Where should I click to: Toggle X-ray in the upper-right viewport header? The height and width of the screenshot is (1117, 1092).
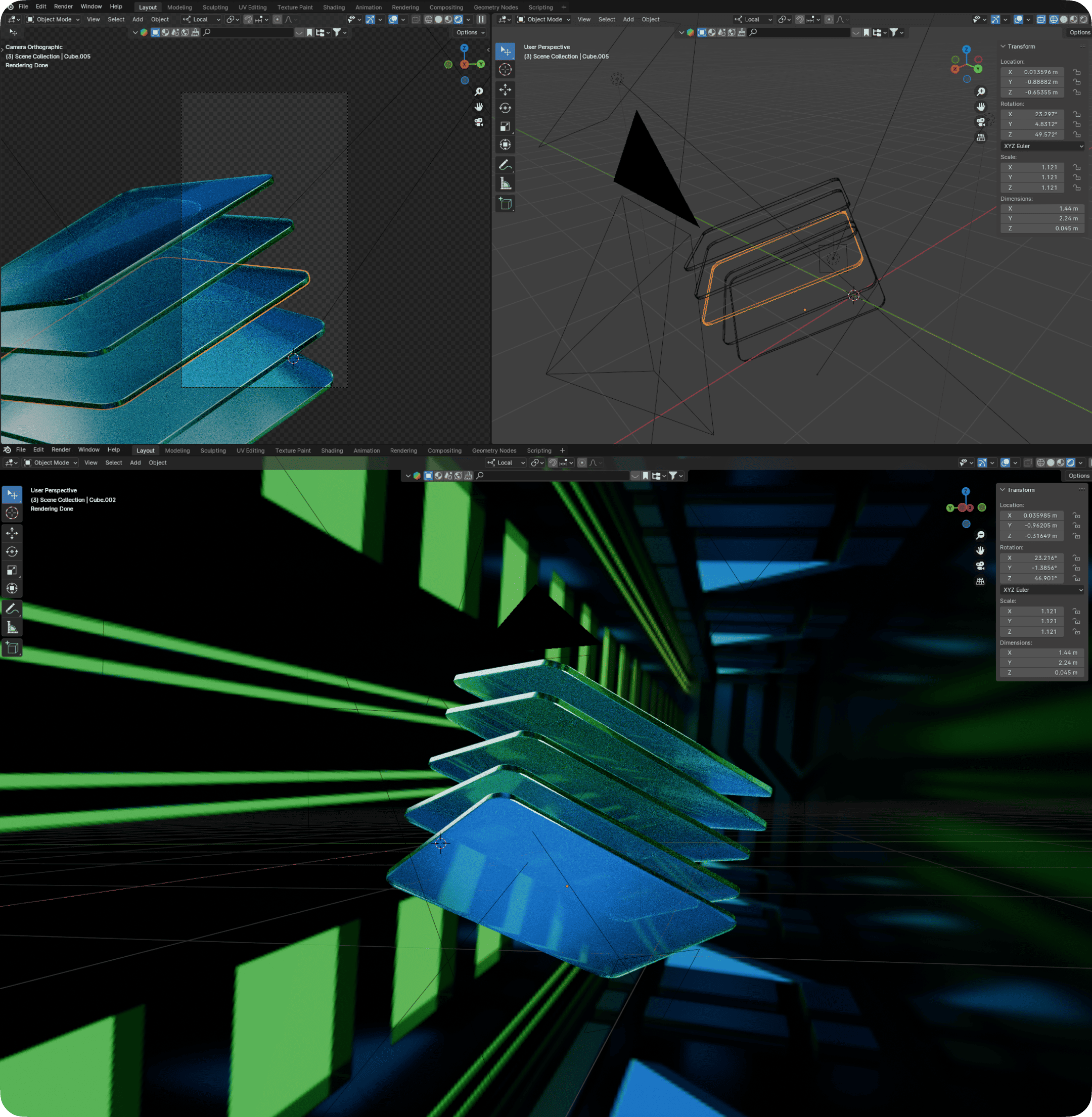[x=1041, y=20]
